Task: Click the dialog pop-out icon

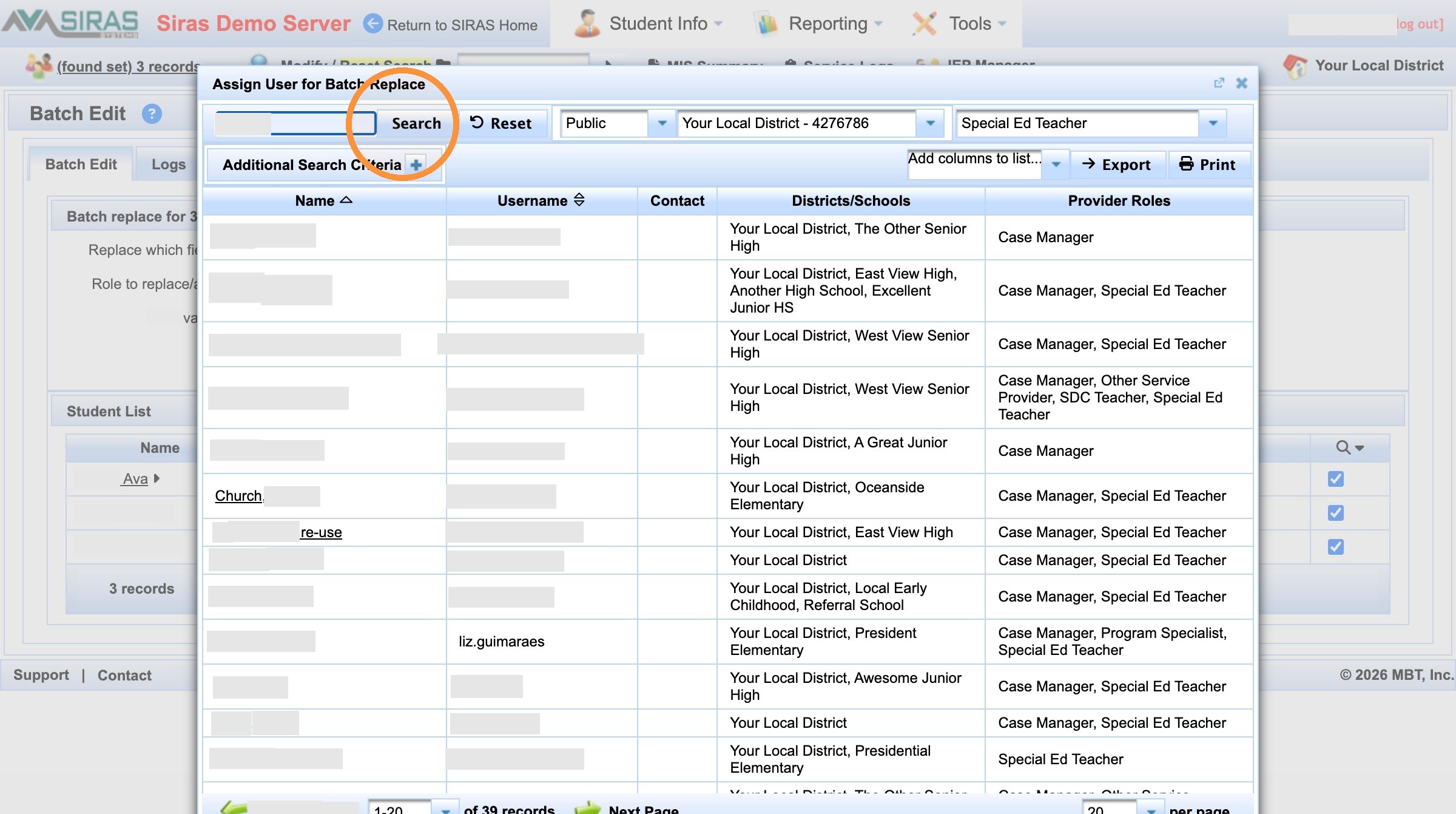Action: point(1219,83)
